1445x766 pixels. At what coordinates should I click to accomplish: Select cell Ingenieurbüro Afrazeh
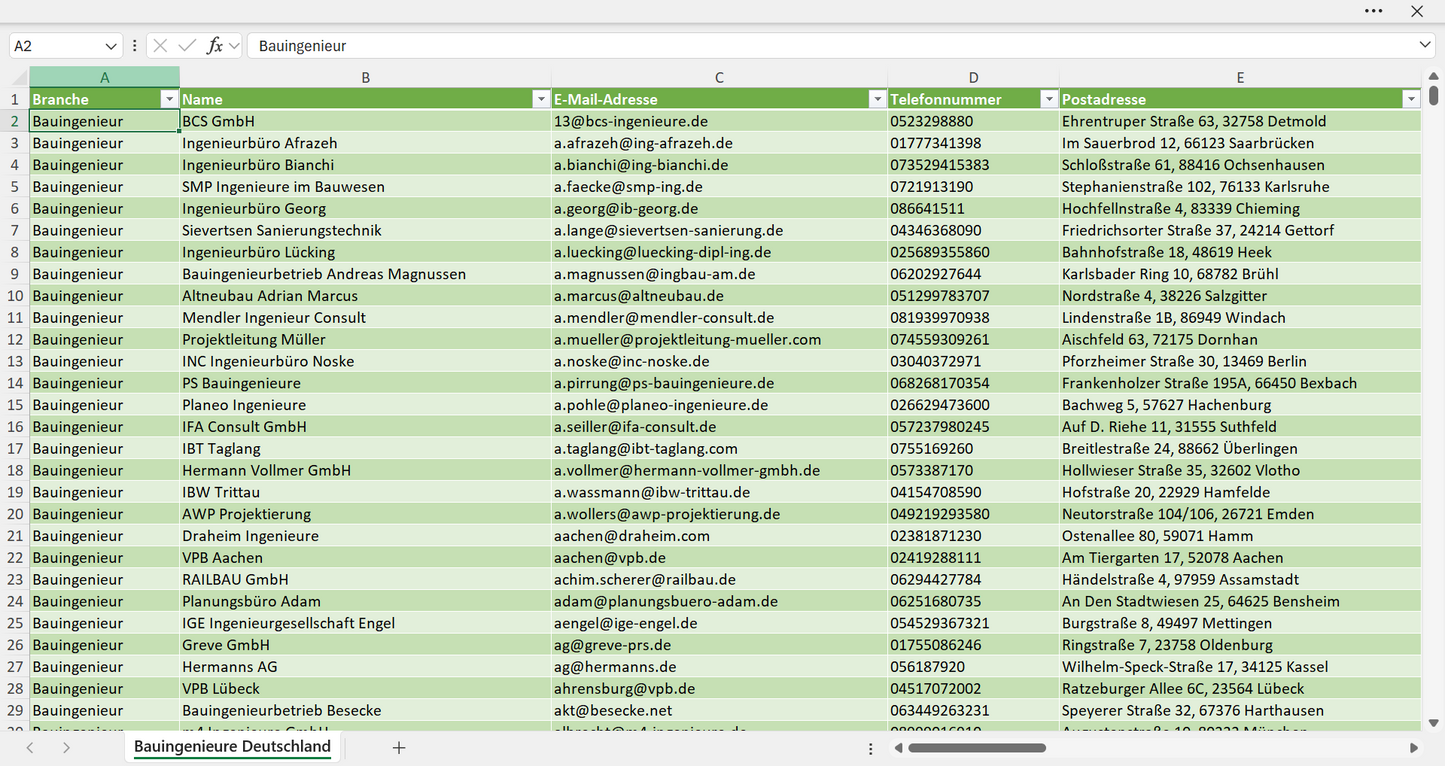(366, 143)
